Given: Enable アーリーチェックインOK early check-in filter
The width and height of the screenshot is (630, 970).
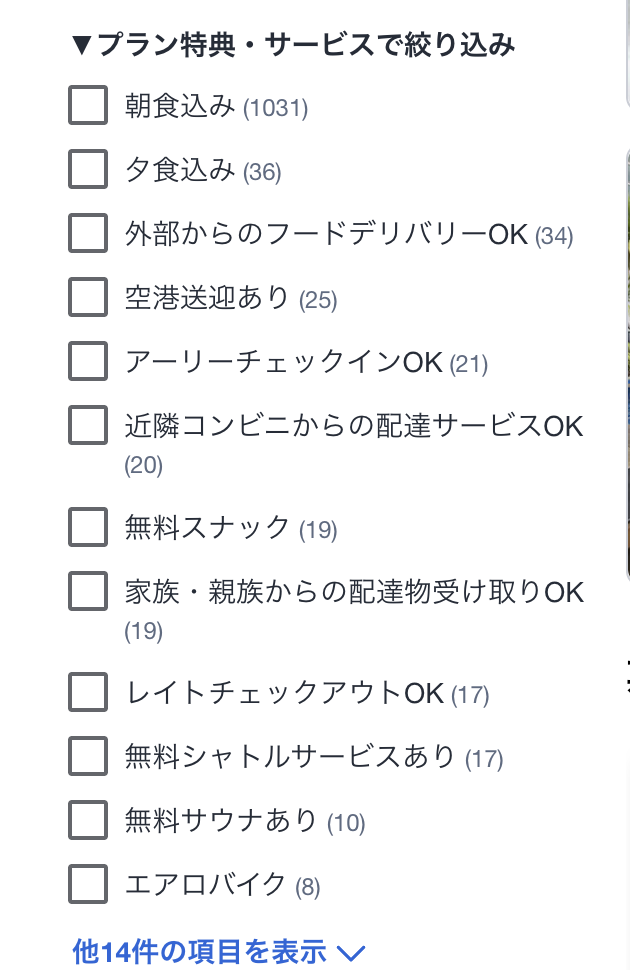Looking at the screenshot, I should coord(88,361).
